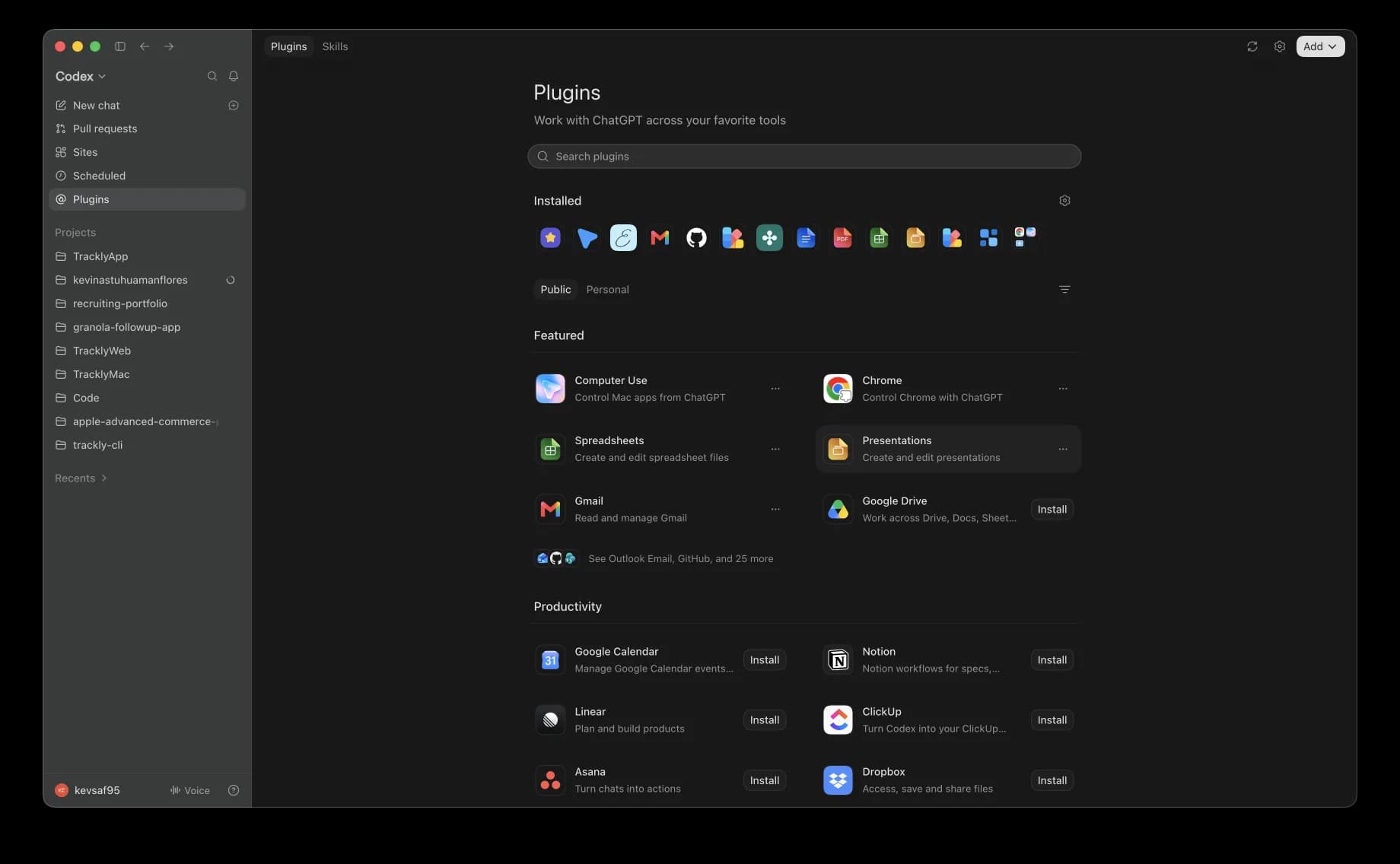Open more options for Computer Use

tap(775, 389)
